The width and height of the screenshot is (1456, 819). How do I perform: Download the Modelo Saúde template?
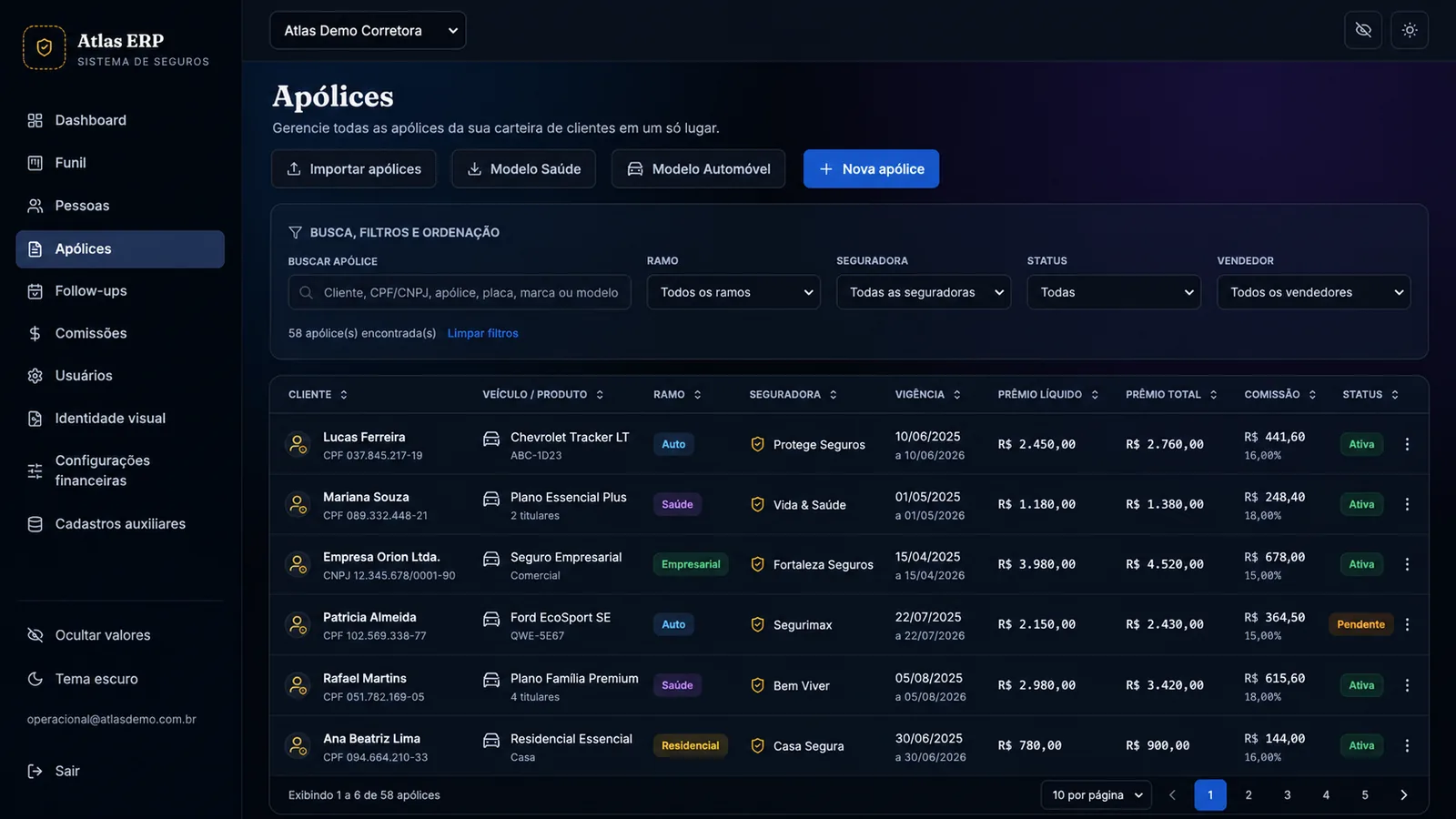pos(523,168)
